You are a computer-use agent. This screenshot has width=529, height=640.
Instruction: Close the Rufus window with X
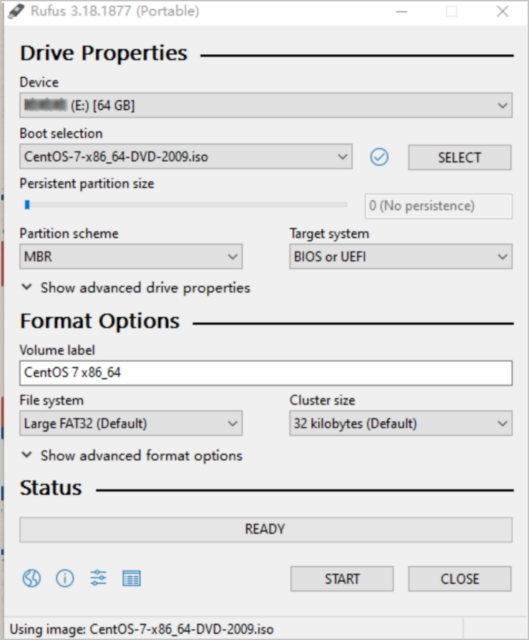[503, 11]
